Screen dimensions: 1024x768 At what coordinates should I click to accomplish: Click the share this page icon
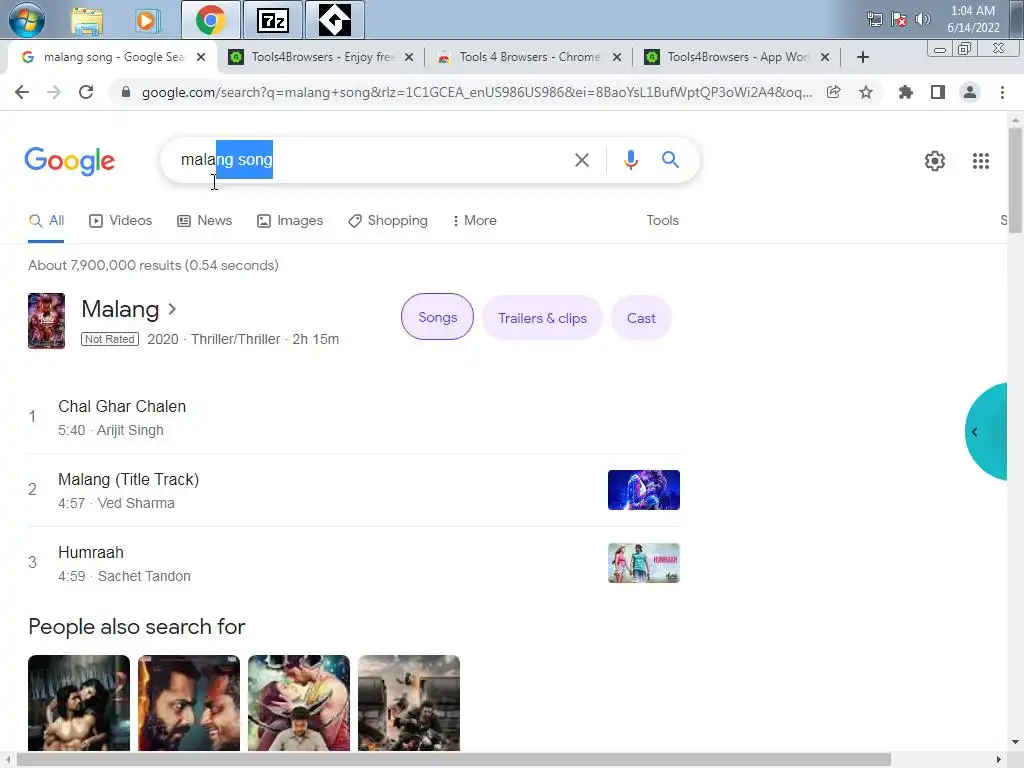click(833, 92)
